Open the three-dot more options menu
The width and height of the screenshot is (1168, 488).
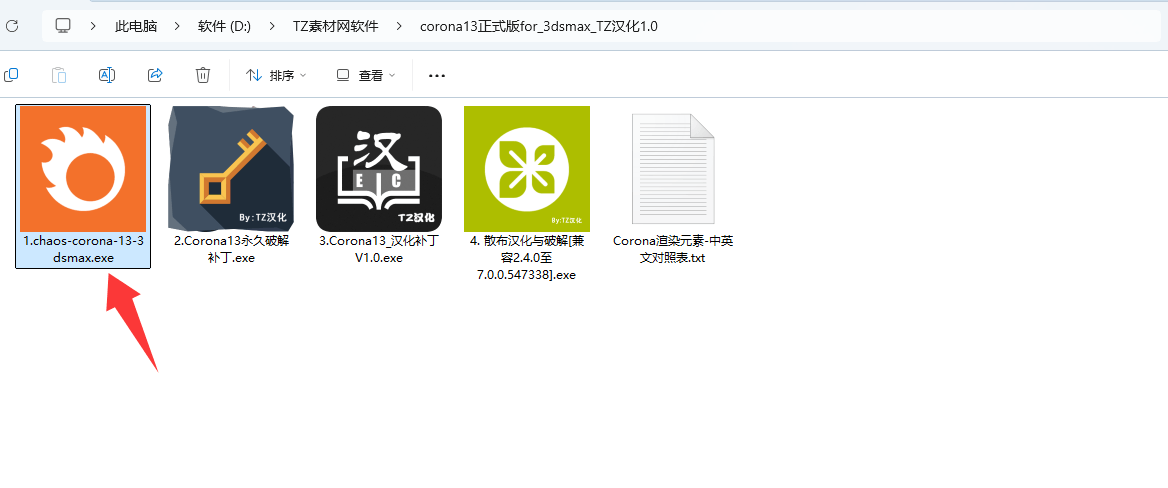437,75
